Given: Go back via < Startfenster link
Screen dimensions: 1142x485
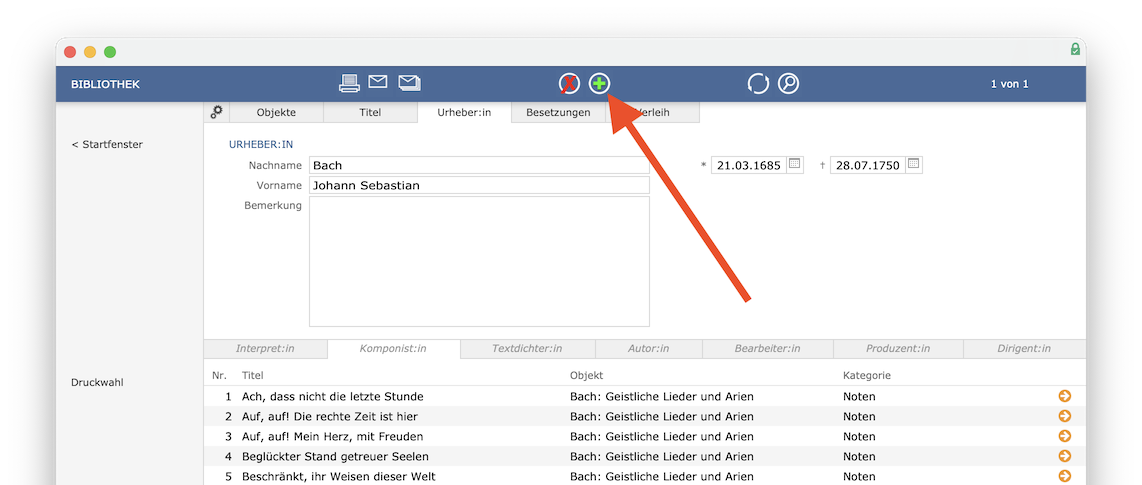Looking at the screenshot, I should (107, 144).
